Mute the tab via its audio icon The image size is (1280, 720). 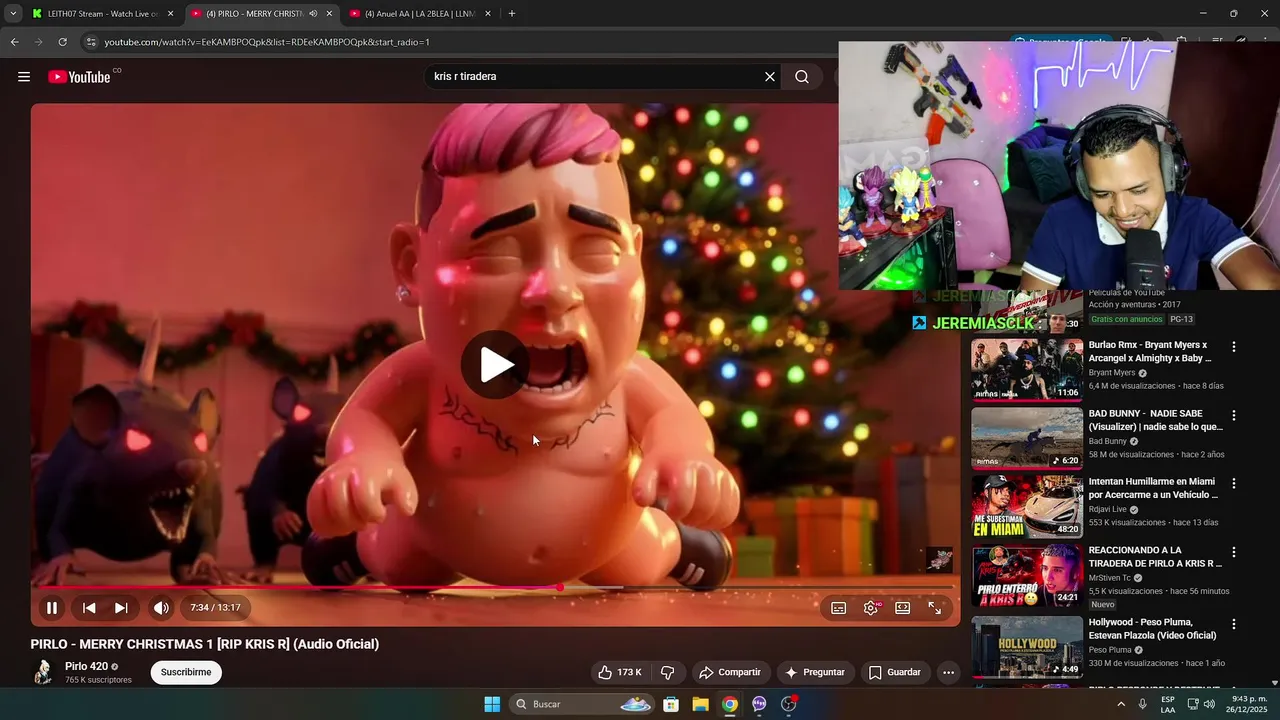pos(313,14)
